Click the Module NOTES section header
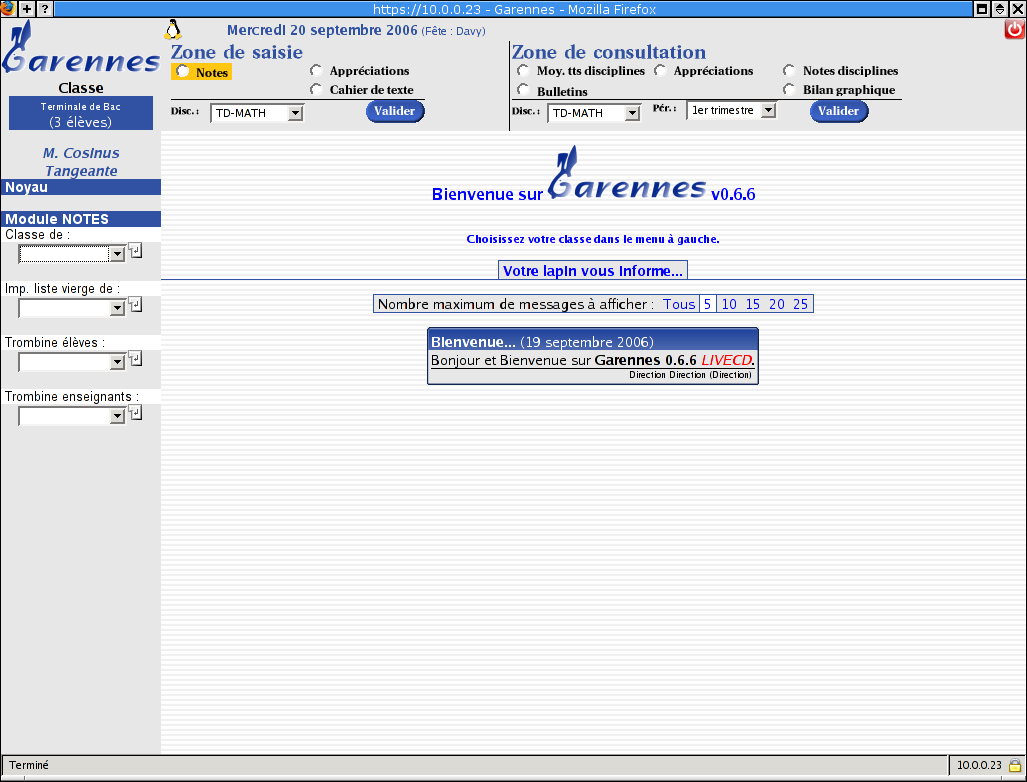This screenshot has height=782, width=1027. (x=80, y=219)
